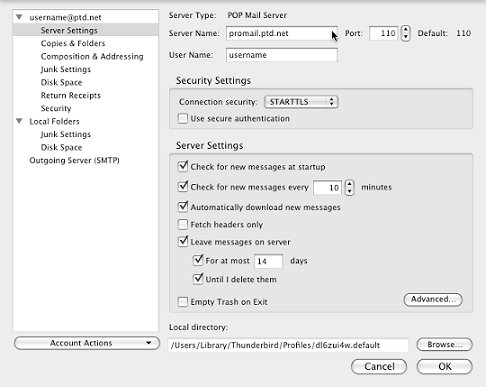Open Junk Settings under Local Folders
Screen dimensions: 486x387
(66, 134)
